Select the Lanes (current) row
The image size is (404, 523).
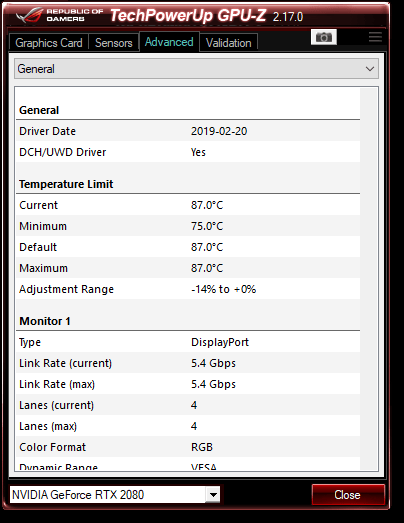(x=188, y=405)
